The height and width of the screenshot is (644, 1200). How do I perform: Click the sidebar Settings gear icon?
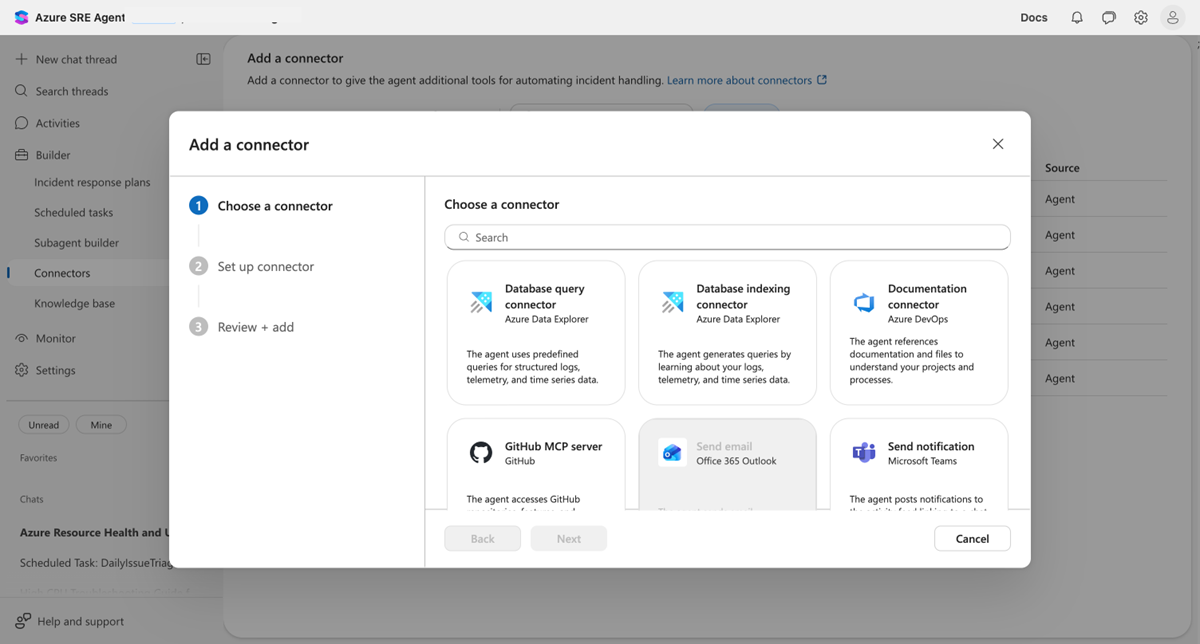(x=21, y=370)
